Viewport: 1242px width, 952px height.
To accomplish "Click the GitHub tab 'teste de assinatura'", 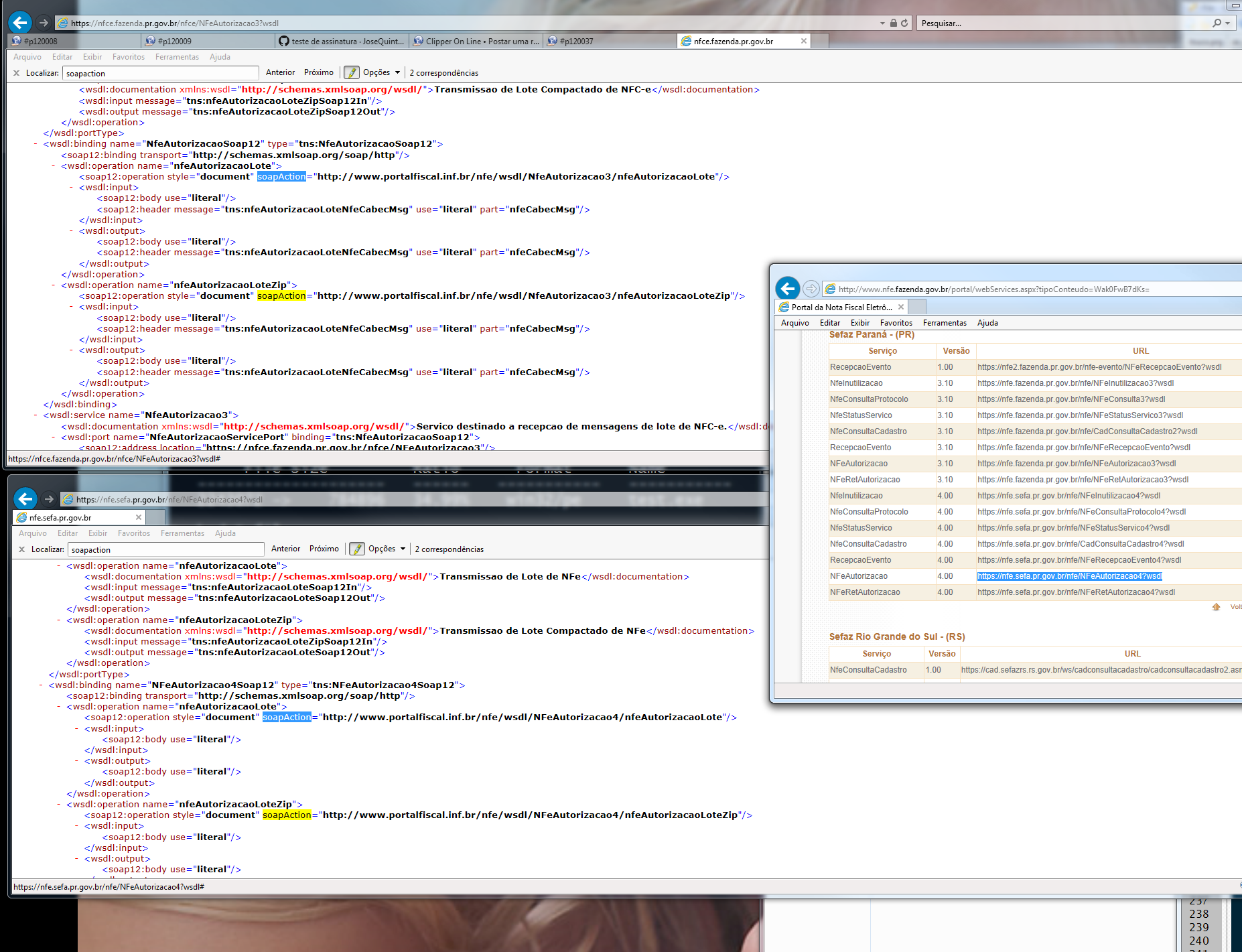I will coord(342,42).
